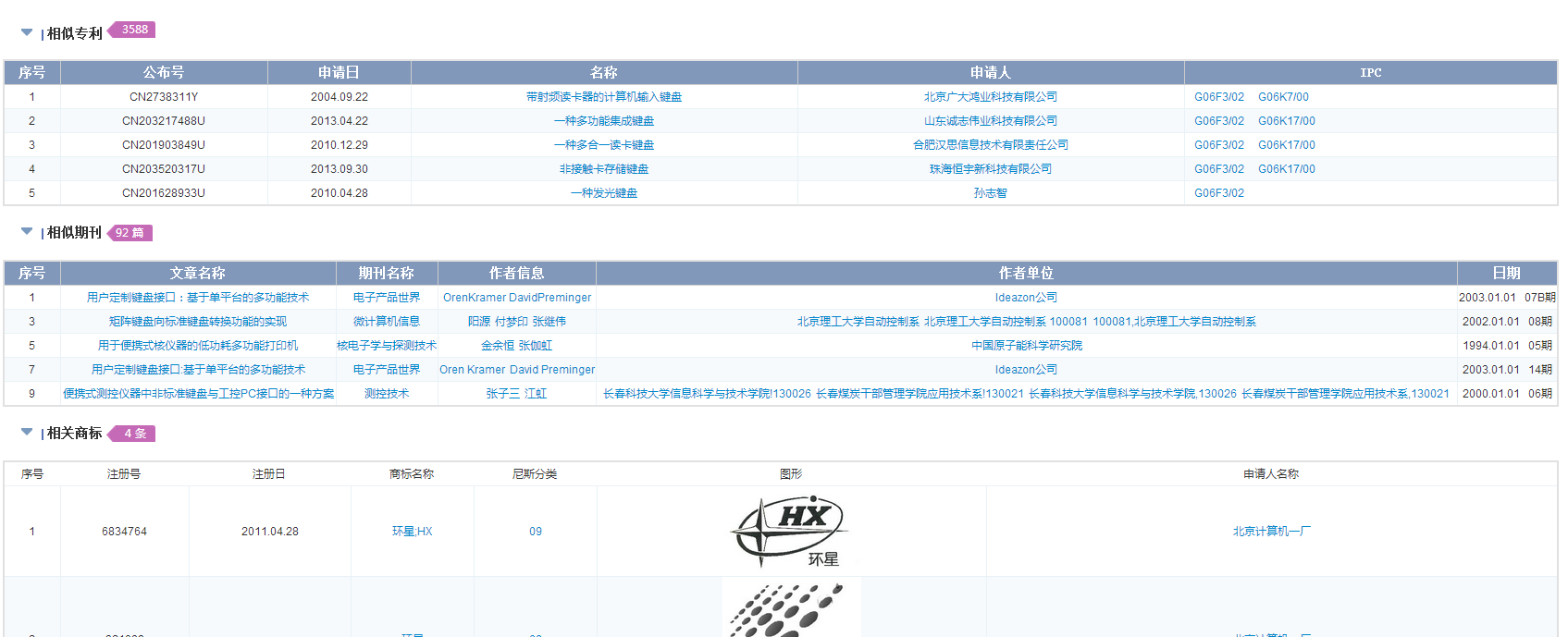Click author 金余恒 link
The image size is (1568, 637).
[497, 346]
